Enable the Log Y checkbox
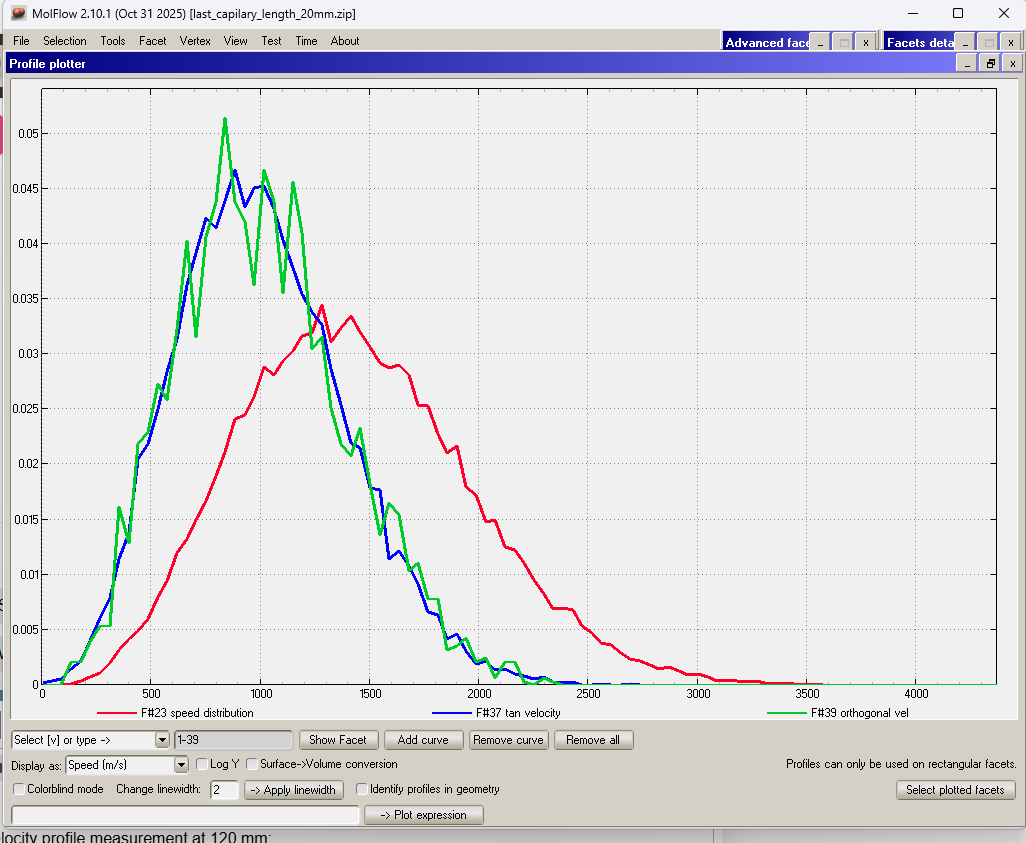 pyautogui.click(x=202, y=765)
